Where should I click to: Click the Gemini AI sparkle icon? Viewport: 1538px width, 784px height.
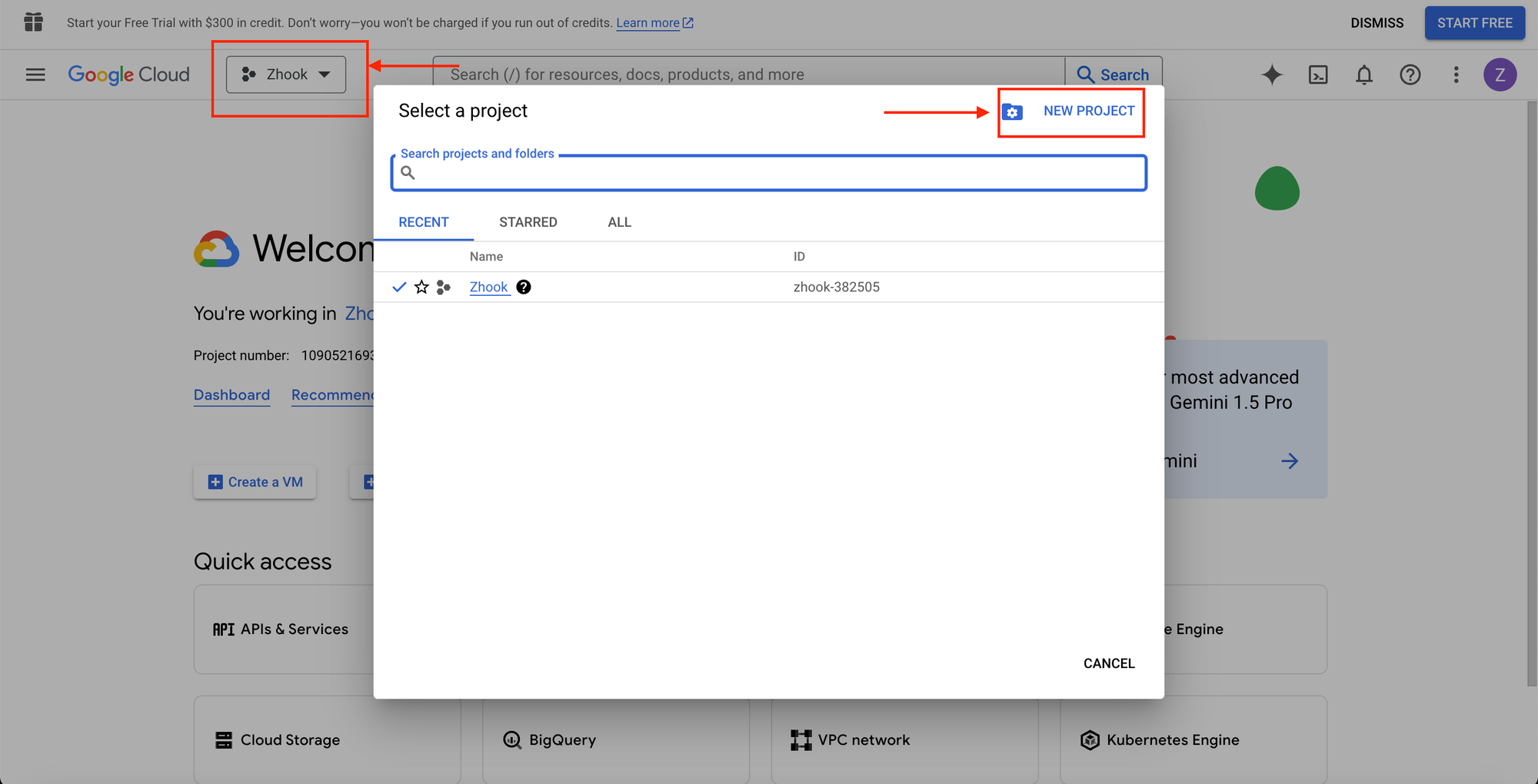point(1272,75)
